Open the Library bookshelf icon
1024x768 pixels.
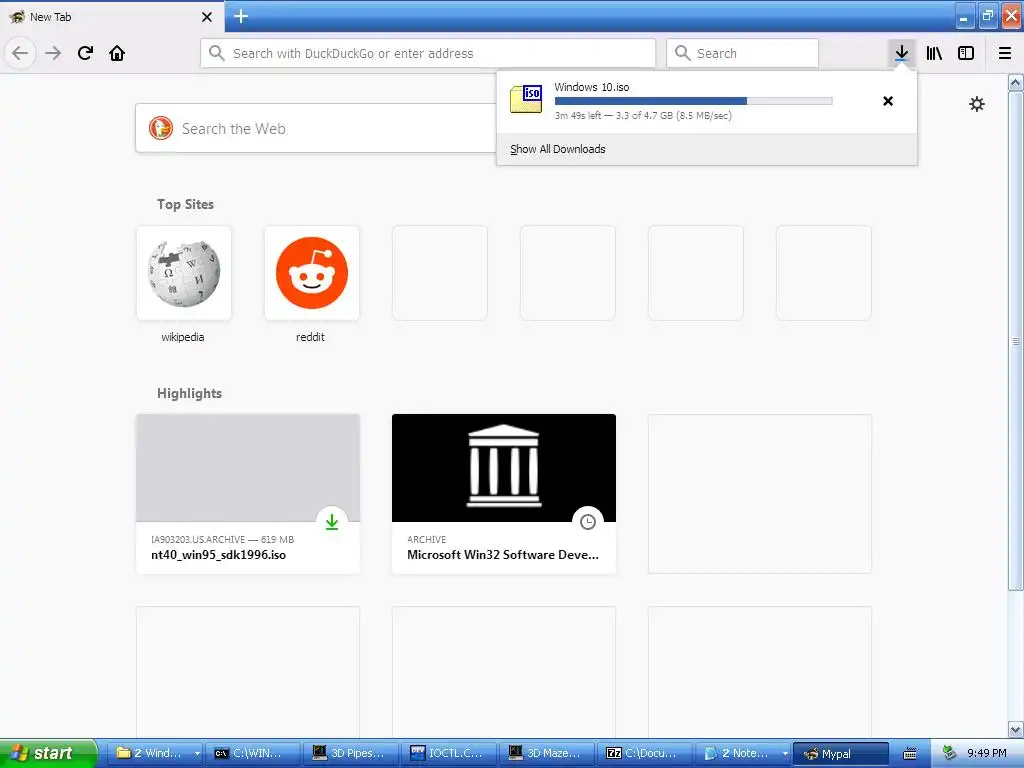pyautogui.click(x=934, y=53)
